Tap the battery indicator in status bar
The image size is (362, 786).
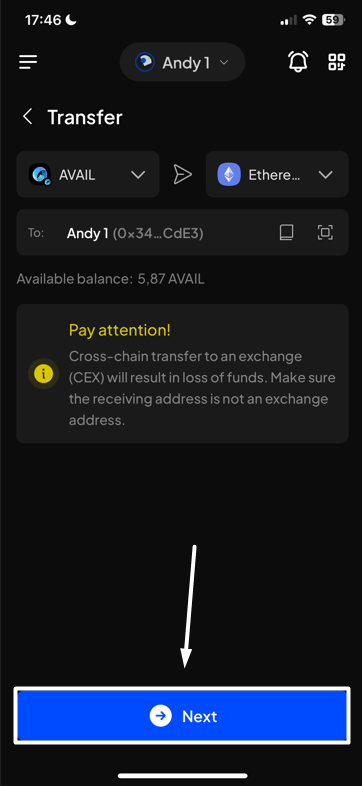tap(333, 20)
